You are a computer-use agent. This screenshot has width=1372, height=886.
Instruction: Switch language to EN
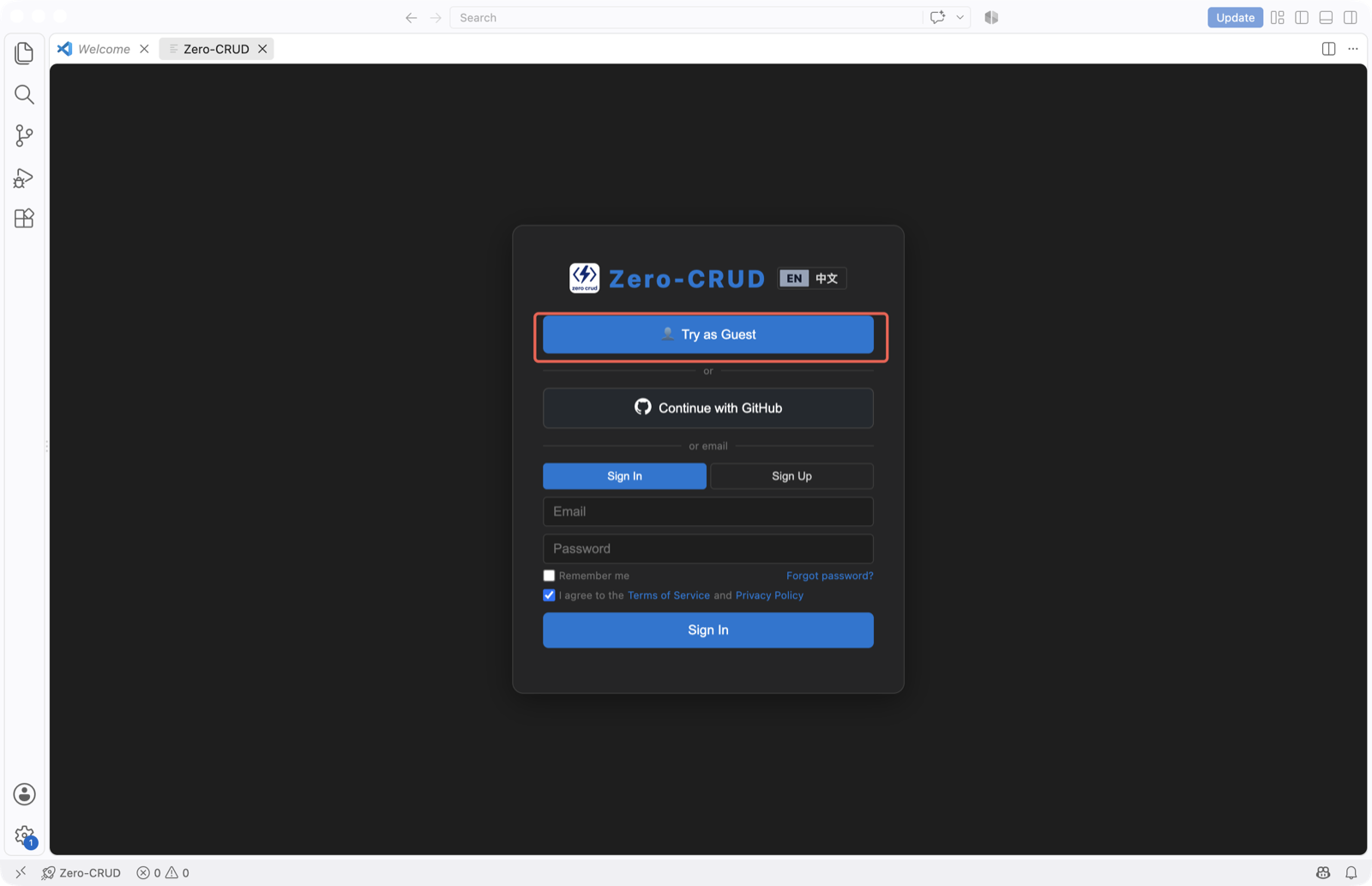click(x=794, y=278)
